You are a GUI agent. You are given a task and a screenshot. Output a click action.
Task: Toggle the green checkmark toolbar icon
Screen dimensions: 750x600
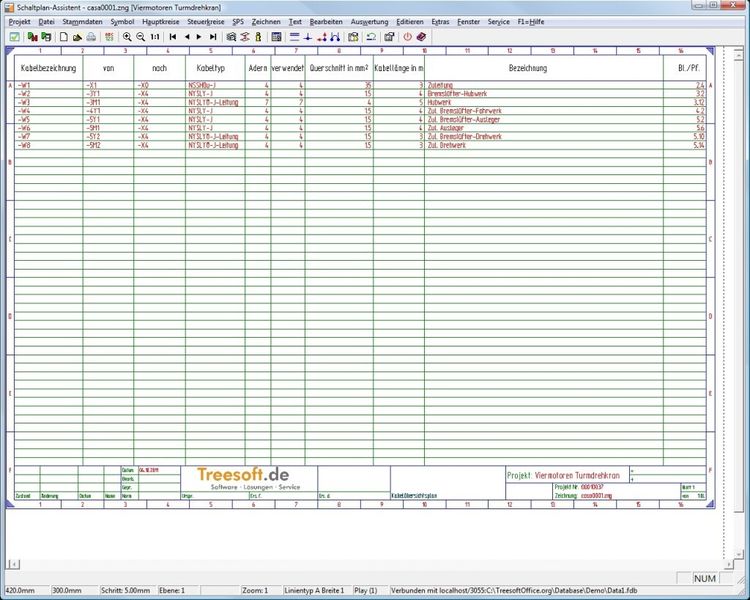click(x=15, y=36)
